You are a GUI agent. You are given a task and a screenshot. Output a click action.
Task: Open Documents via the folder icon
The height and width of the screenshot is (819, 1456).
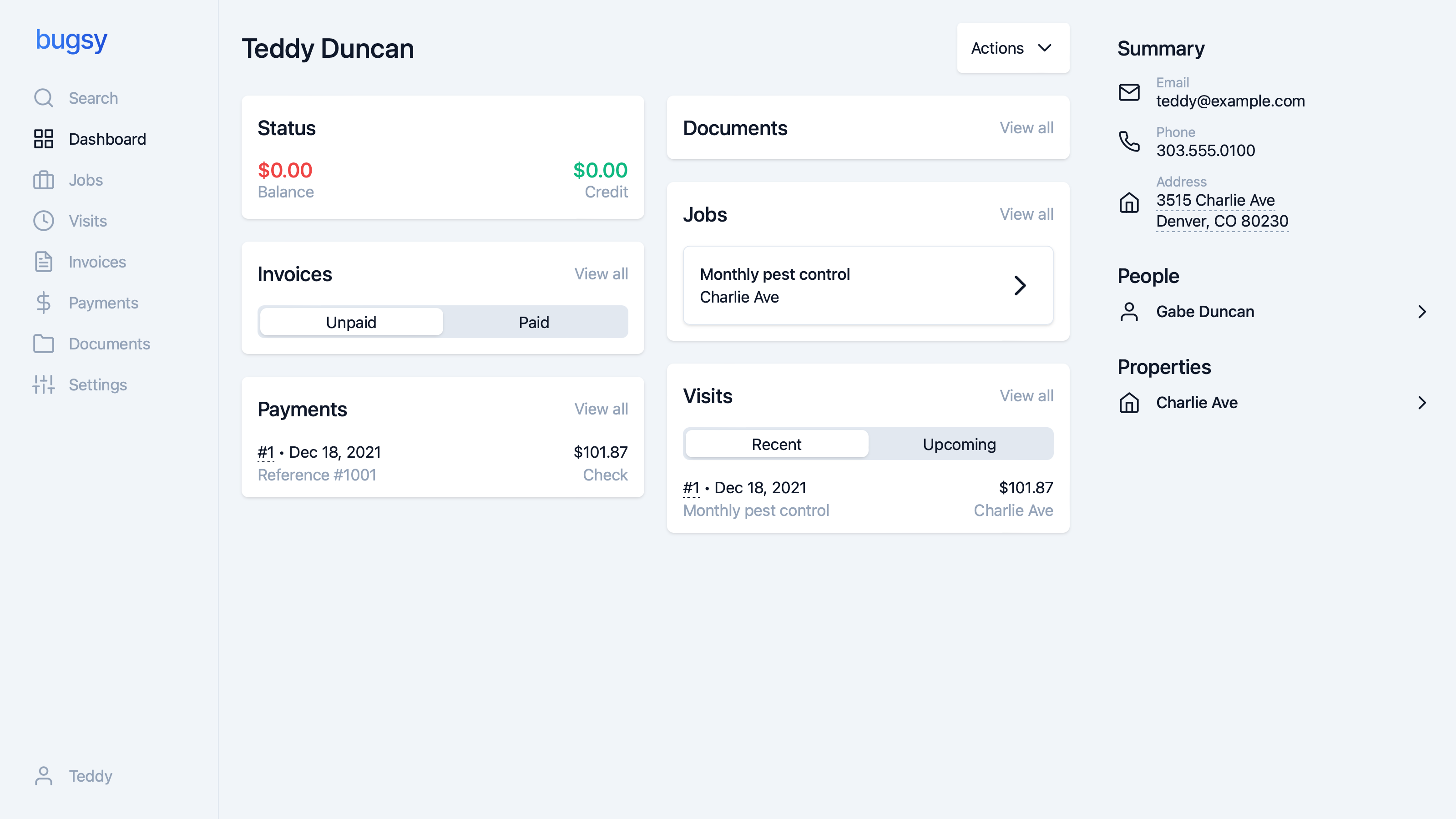point(44,344)
